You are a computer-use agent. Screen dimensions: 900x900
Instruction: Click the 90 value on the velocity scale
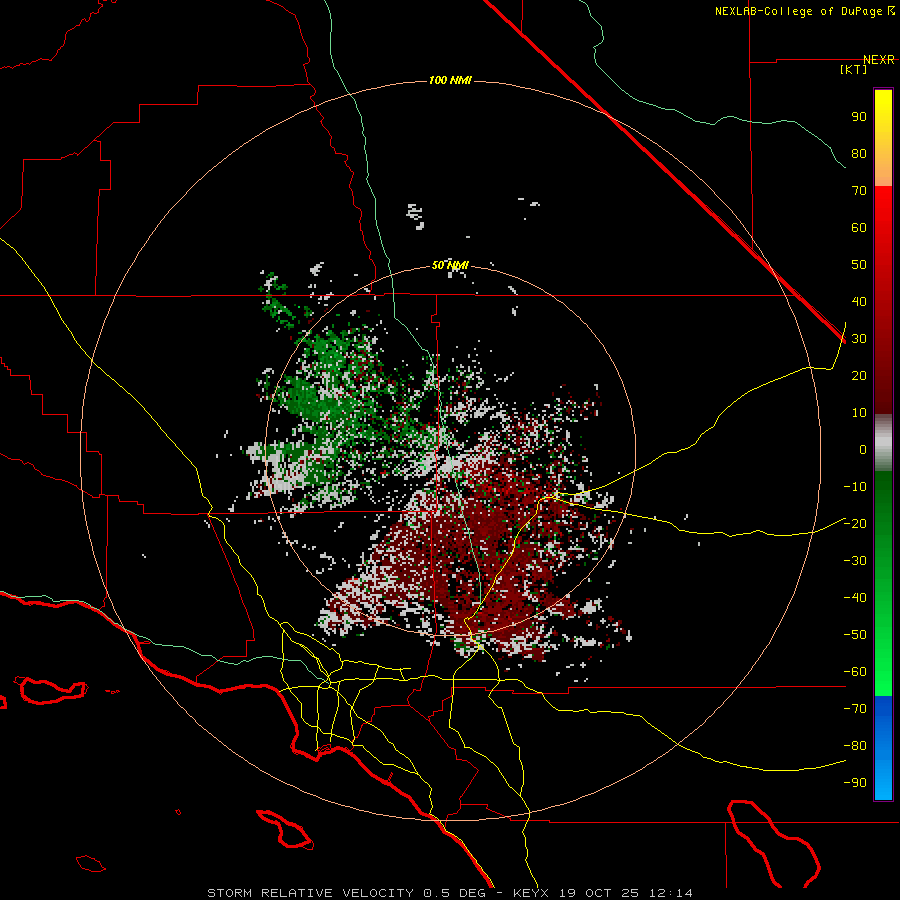pyautogui.click(x=859, y=117)
